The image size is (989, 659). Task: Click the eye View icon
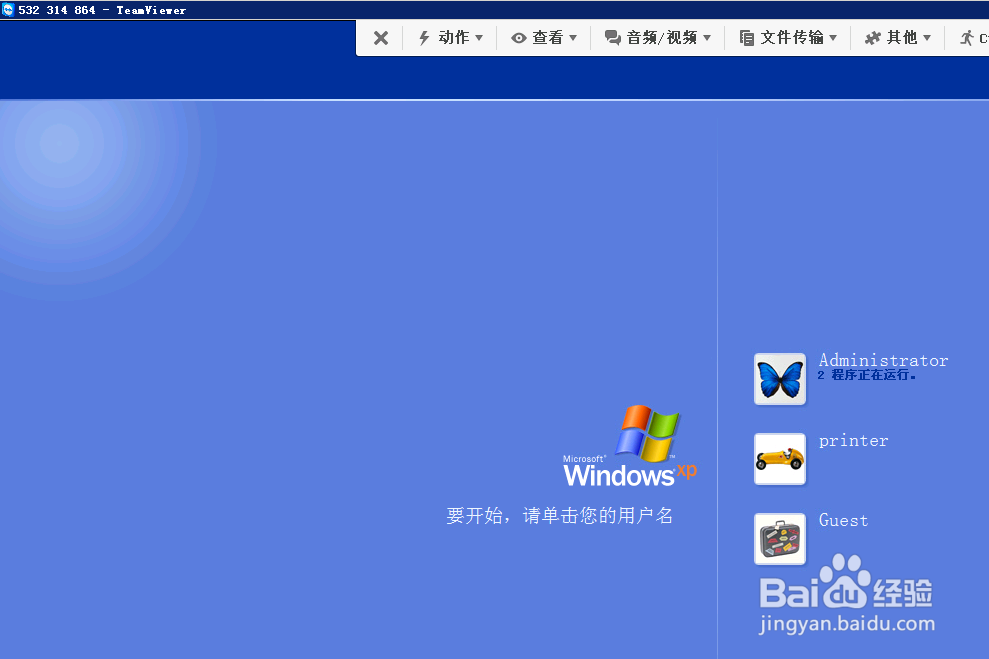tap(518, 38)
